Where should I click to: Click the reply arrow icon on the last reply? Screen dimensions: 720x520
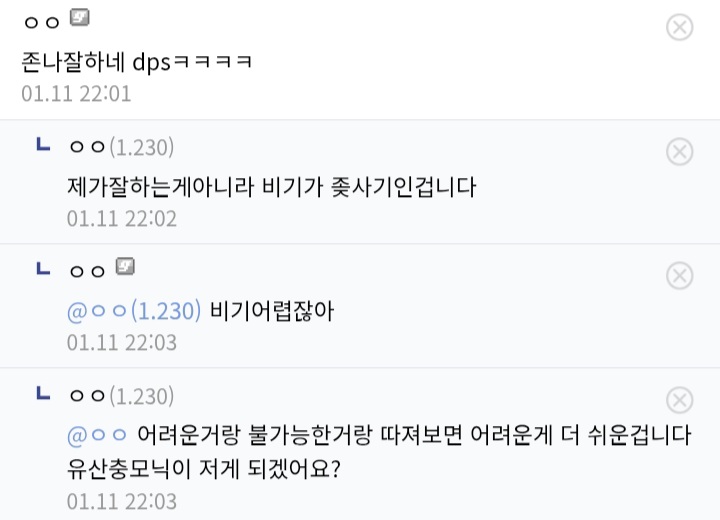pos(43,394)
